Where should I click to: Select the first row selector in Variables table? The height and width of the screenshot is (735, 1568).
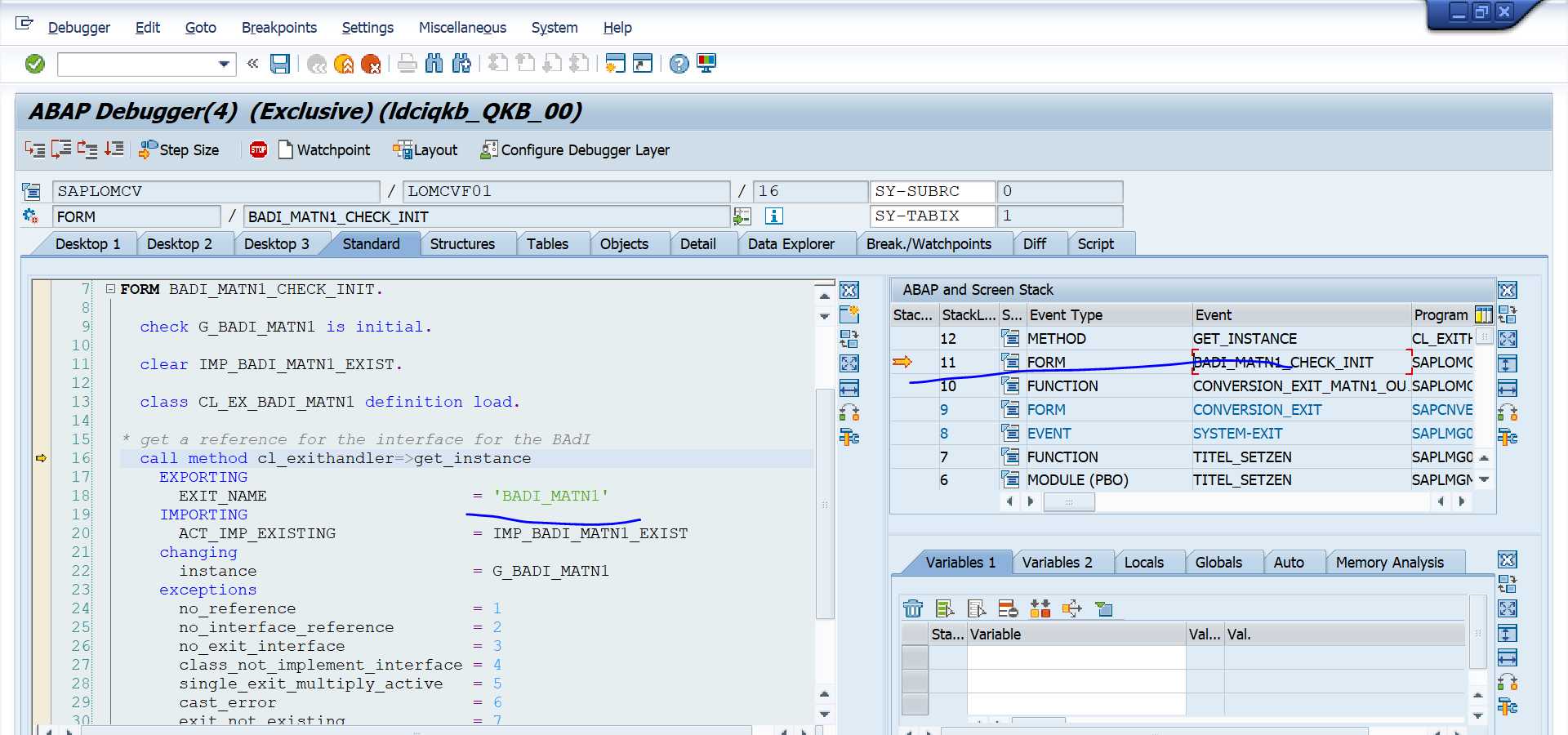pos(915,657)
